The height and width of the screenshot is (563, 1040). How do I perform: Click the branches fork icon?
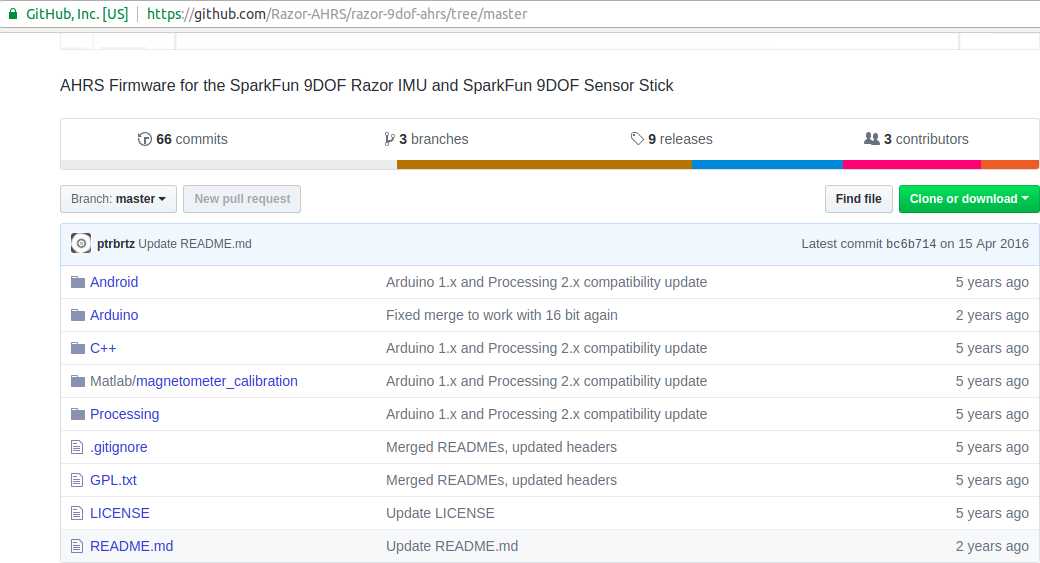tap(389, 139)
